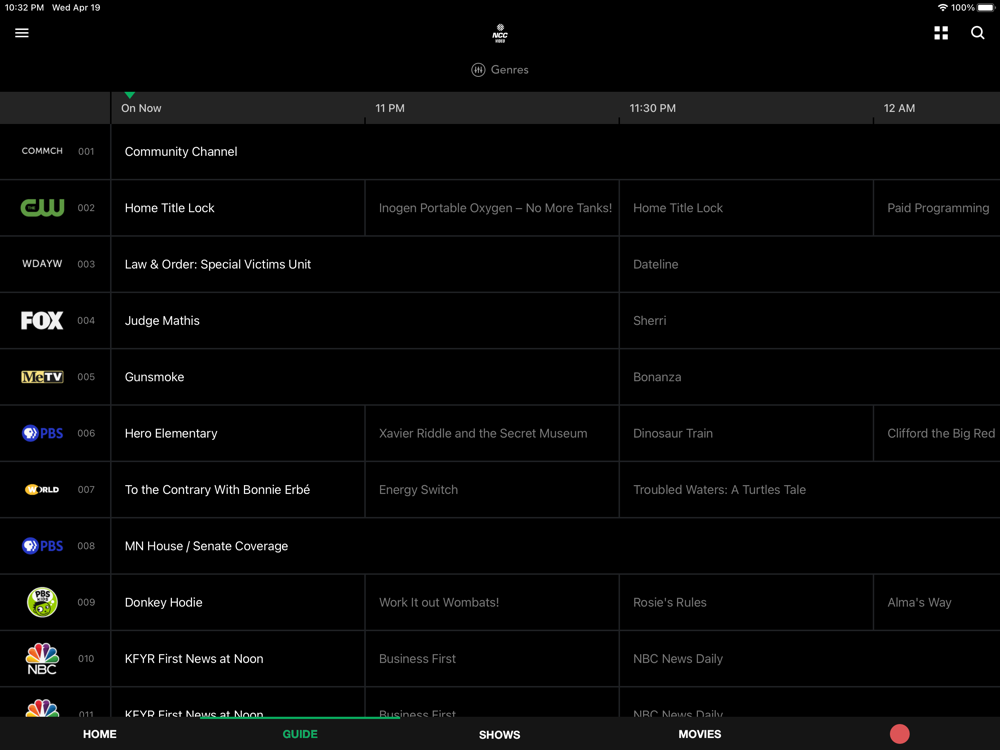The width and height of the screenshot is (1000, 750).
Task: Switch to the MOVIES tab
Action: 700,734
